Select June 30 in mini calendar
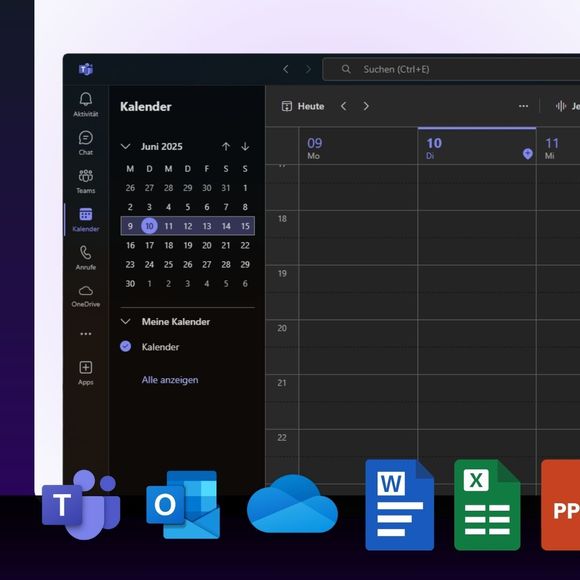 (x=130, y=284)
